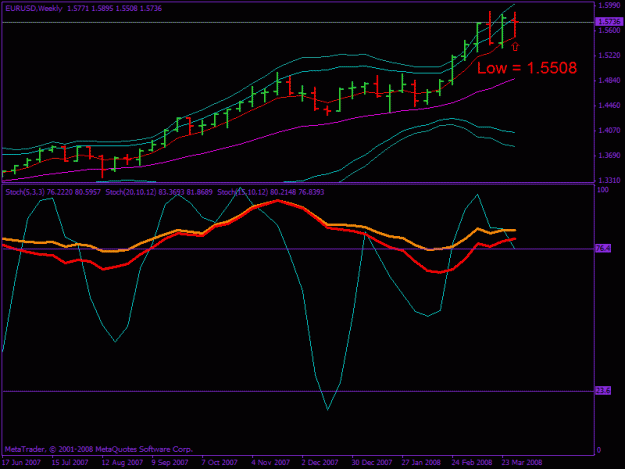The image size is (625, 469).
Task: Click the 24 Feb 2008 date label
Action: (472, 463)
